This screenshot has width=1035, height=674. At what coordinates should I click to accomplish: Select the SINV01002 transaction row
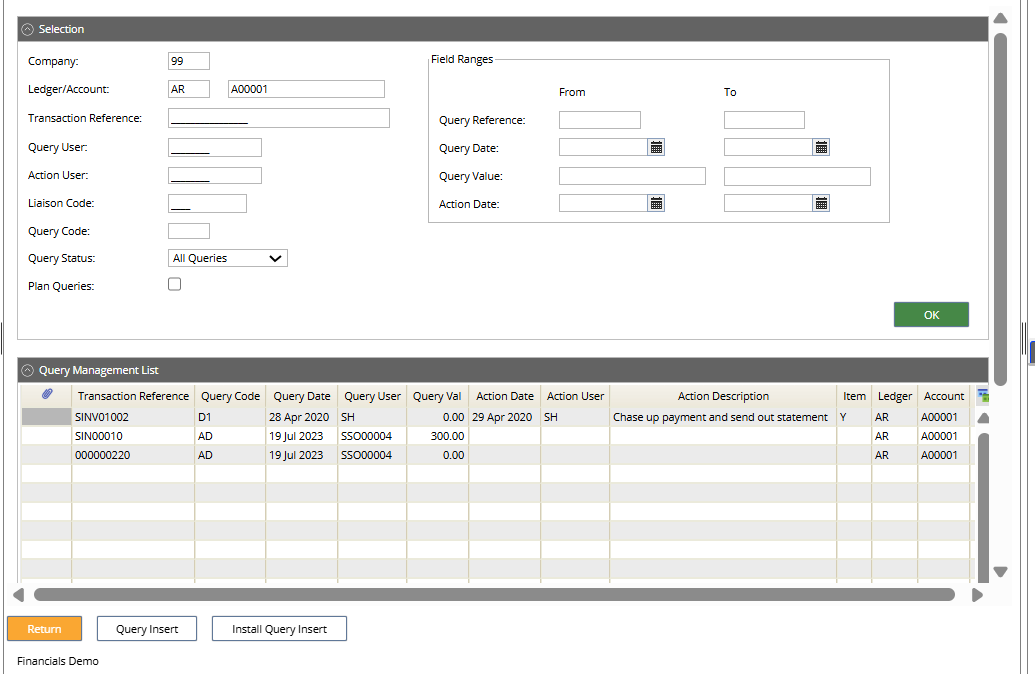coord(498,417)
